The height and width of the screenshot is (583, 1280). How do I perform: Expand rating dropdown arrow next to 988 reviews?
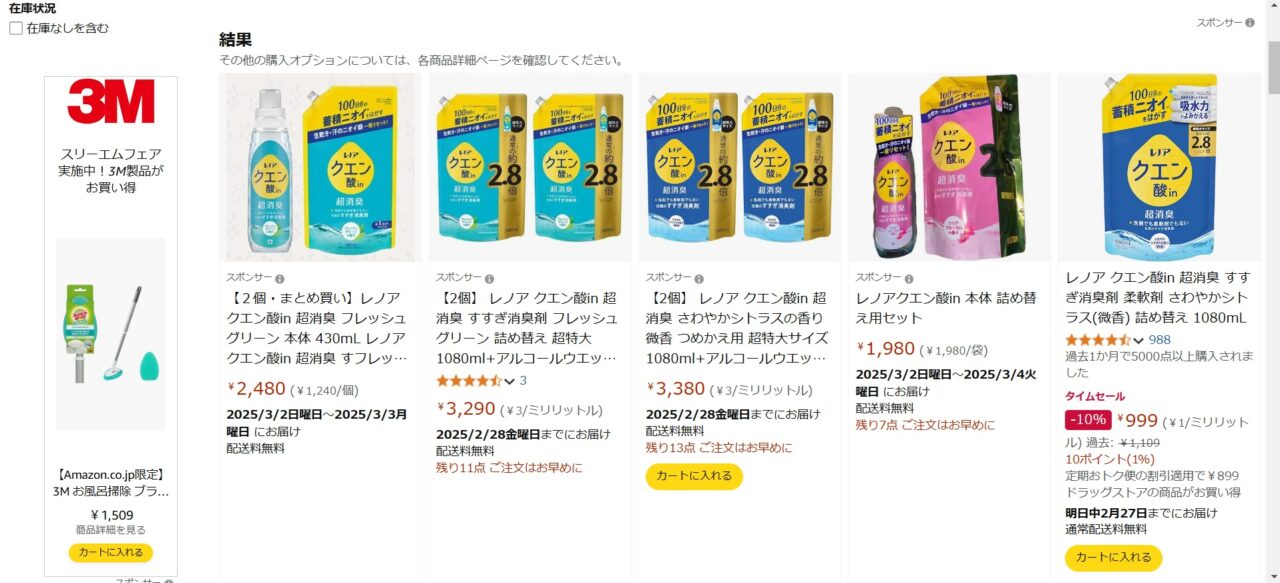tap(1138, 340)
